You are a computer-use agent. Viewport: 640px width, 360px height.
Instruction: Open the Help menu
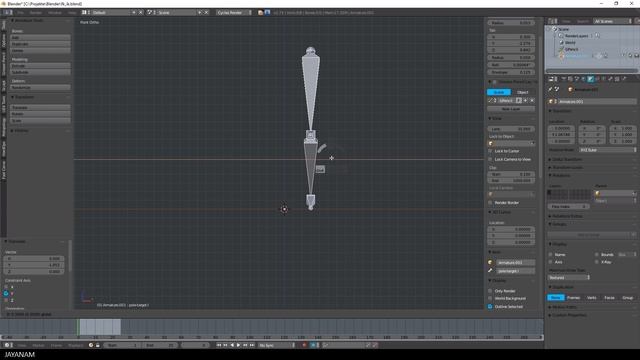pos(72,13)
